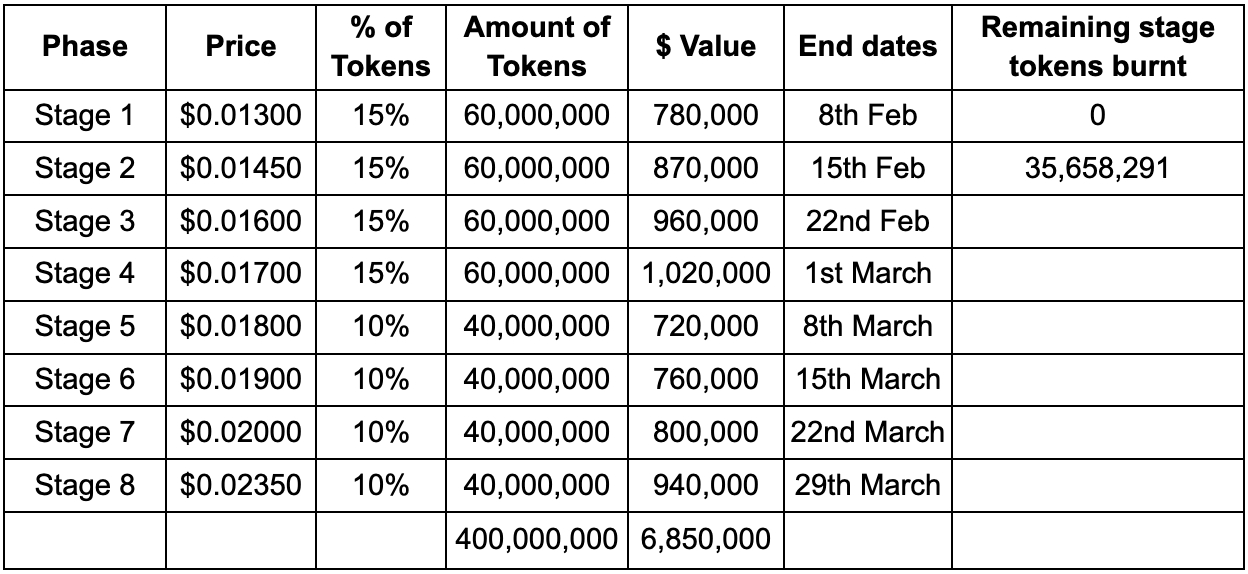Select the 6,850,000 total value cell
Viewport: 1248px width, 574px height.
(x=706, y=540)
